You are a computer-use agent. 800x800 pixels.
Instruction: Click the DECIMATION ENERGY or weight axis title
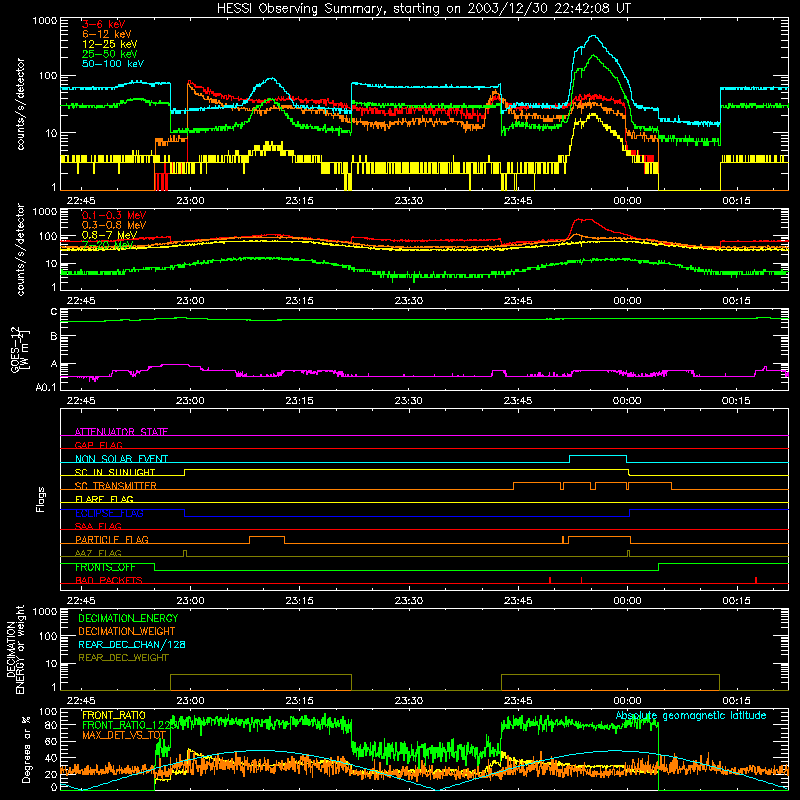tap(15, 649)
